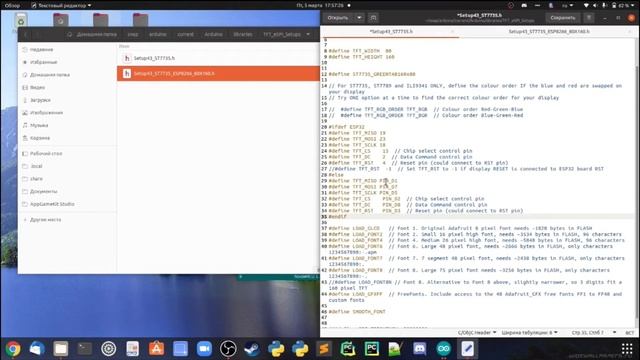This screenshot has width=640, height=360.
Task: Open the line and column position dropdown
Action: pos(594,333)
